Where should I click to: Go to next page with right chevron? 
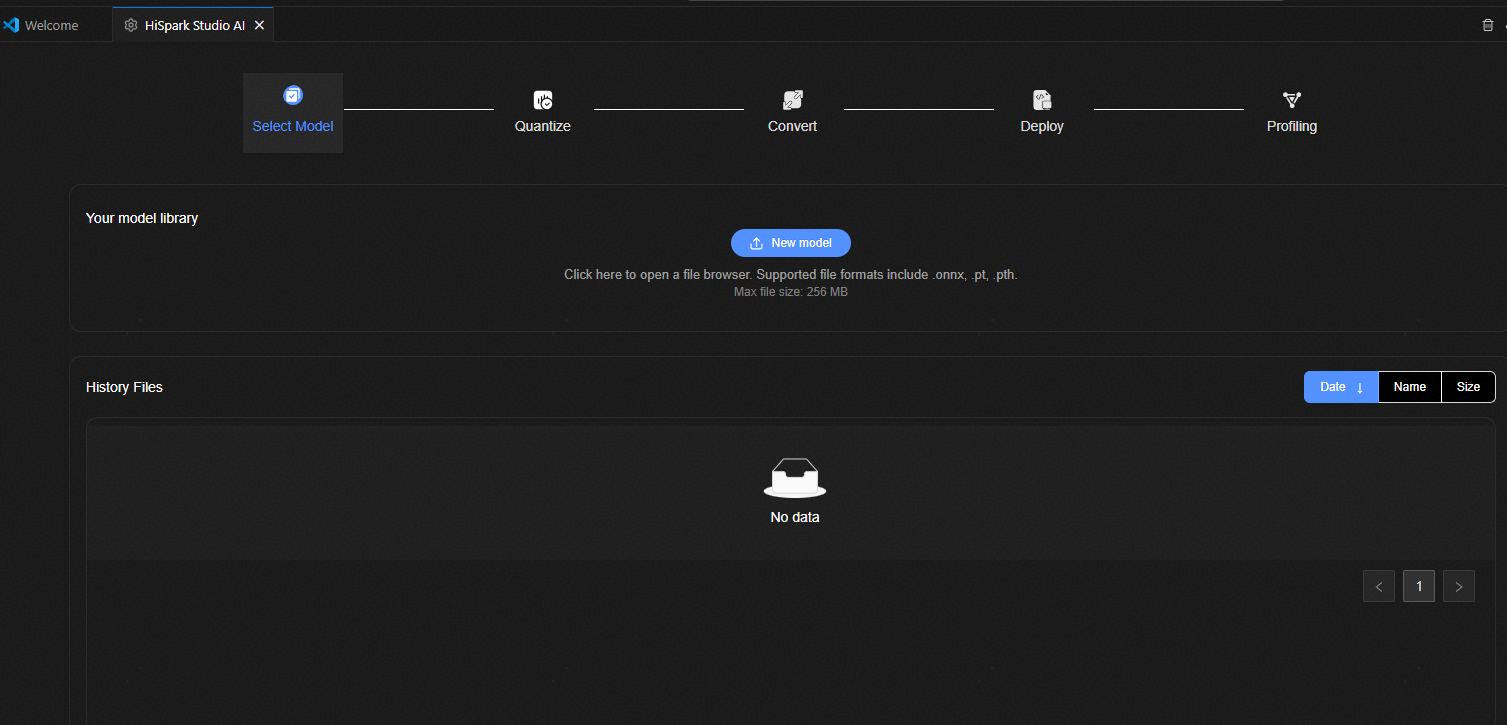pyautogui.click(x=1459, y=586)
